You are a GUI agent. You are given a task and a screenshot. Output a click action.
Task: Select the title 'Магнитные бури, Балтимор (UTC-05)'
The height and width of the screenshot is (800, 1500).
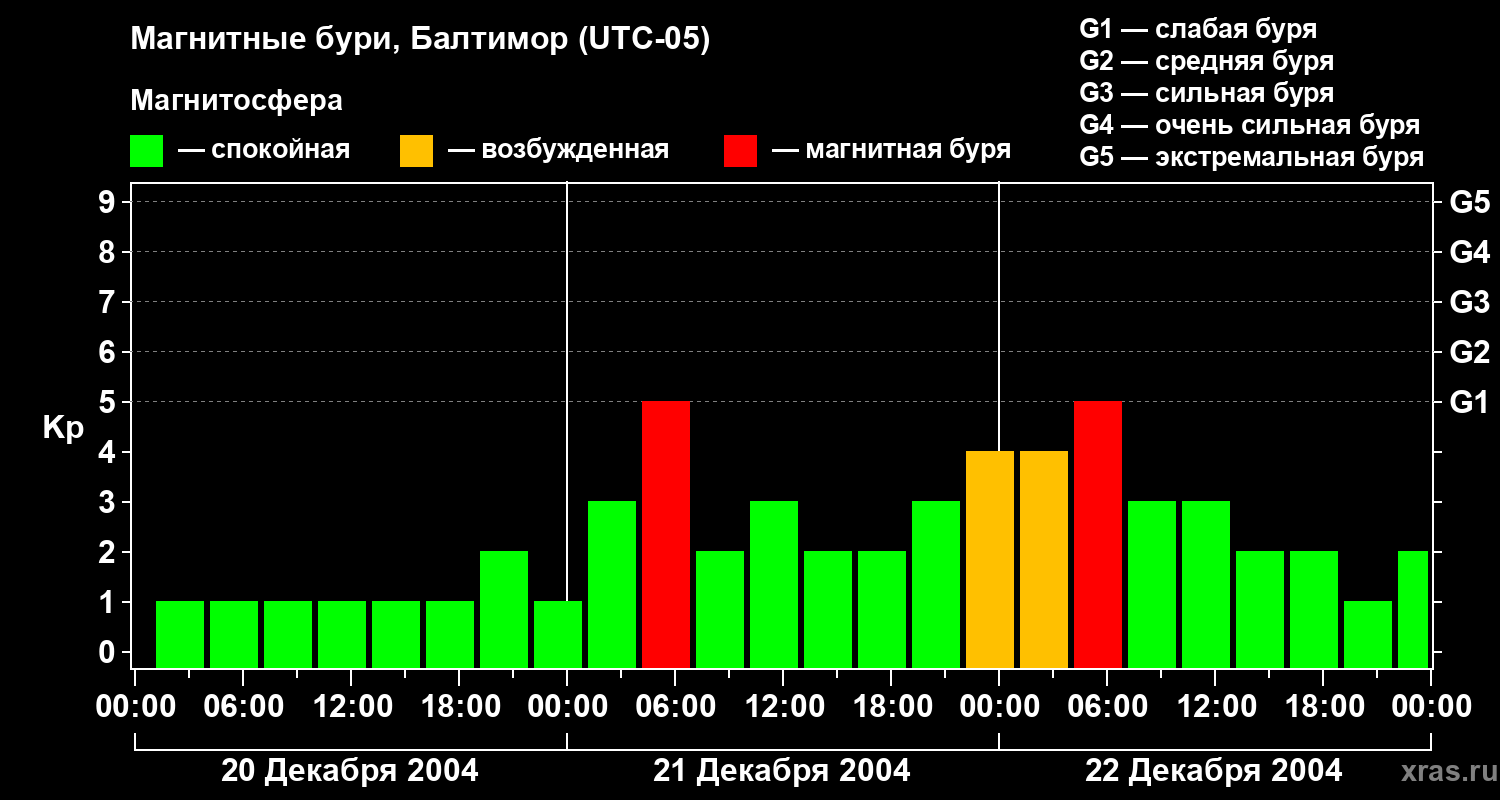tap(420, 41)
